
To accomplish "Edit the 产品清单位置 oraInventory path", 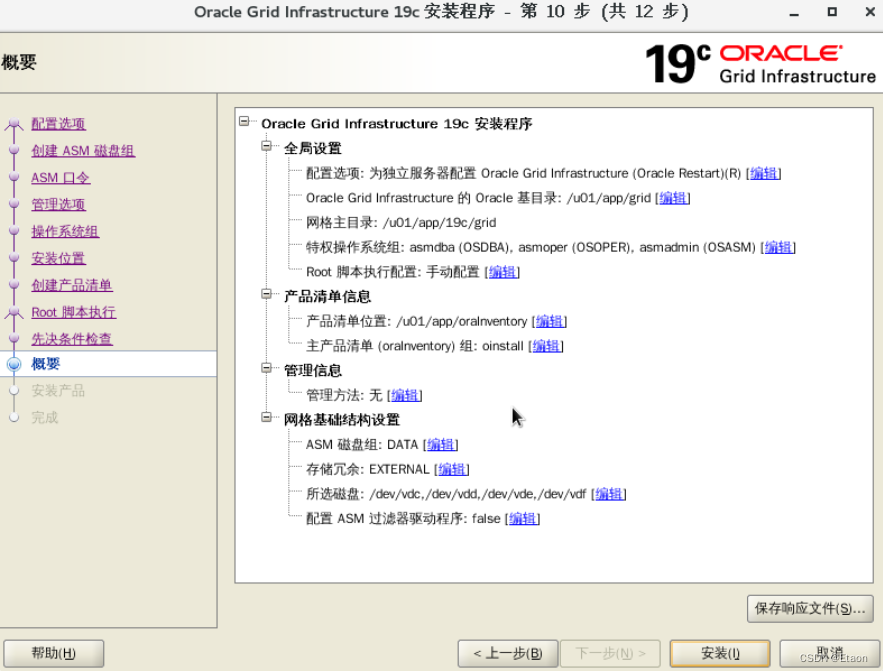I will pos(549,322).
